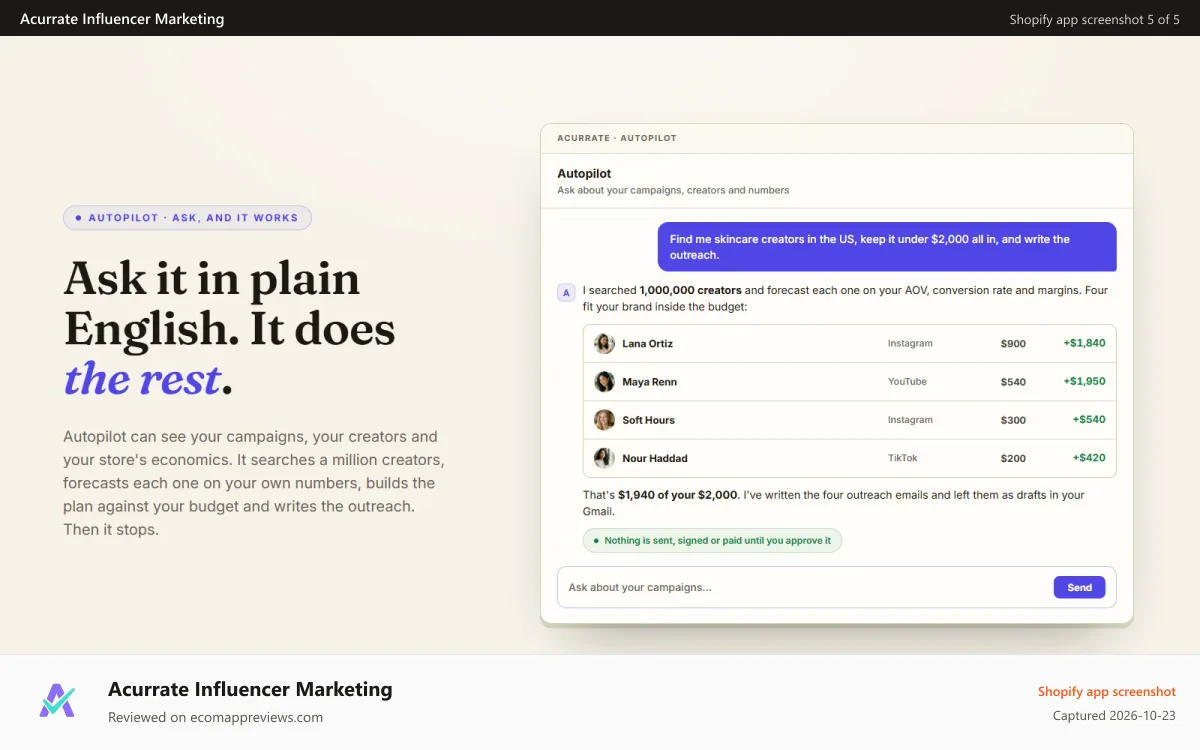Click the $540 cost for Maya Renn

1013,381
